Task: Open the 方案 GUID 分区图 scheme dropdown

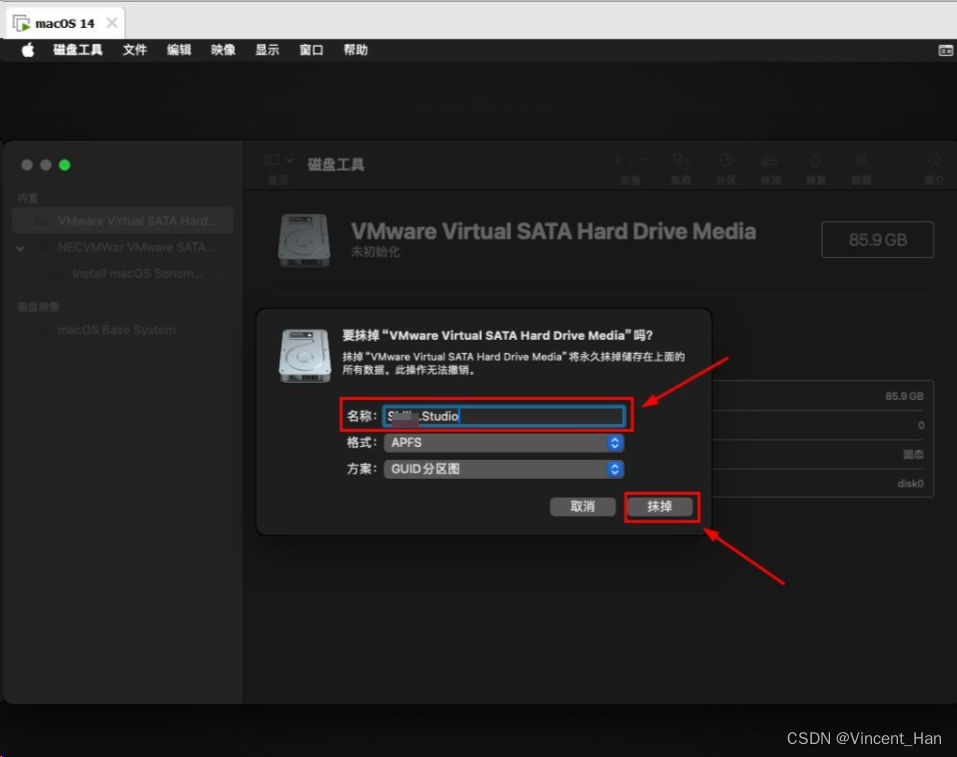Action: click(x=504, y=469)
